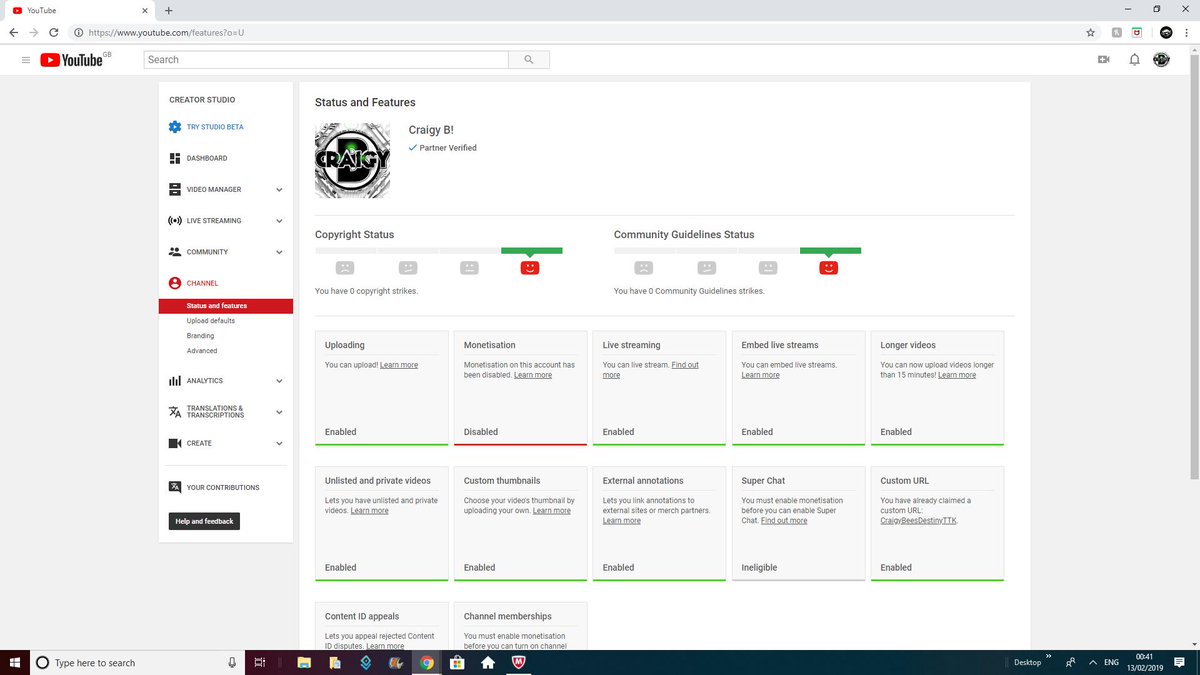Open Dashboard in Creator Studio
Screen dimensions: 1200x675
[x=207, y=158]
